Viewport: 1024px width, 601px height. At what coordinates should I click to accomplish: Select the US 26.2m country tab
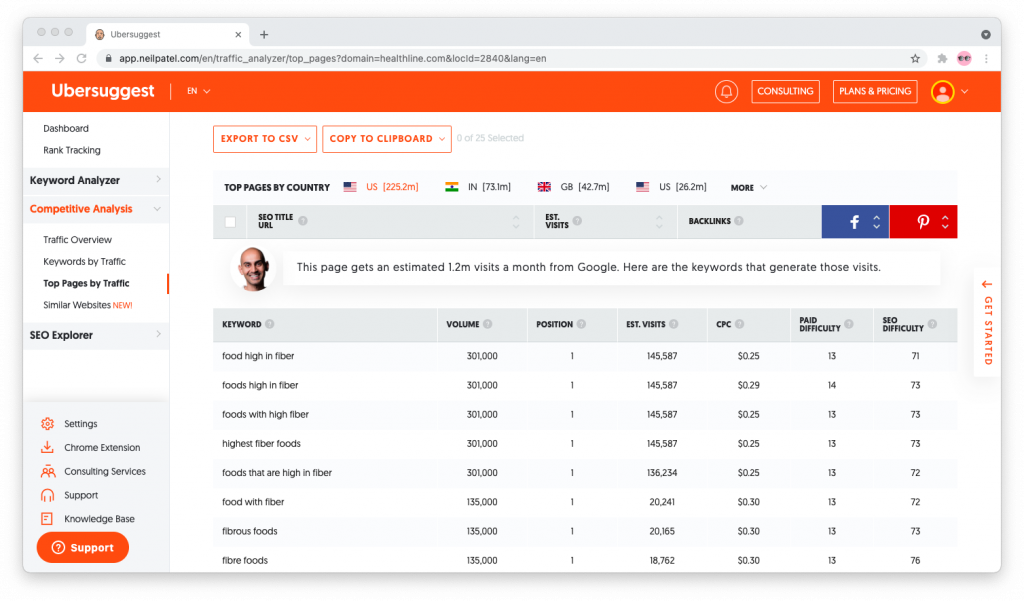tap(671, 187)
